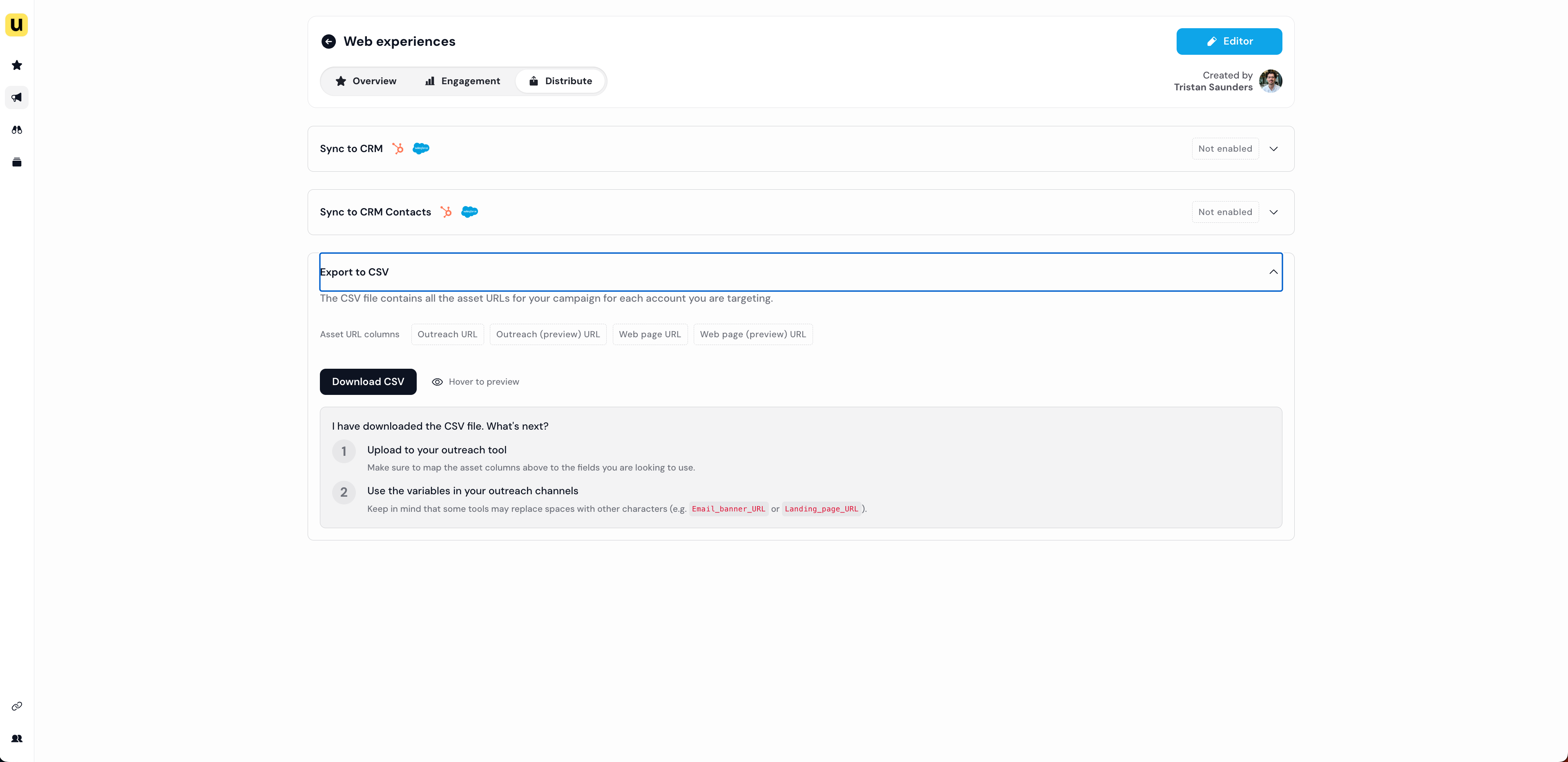Click the stacked box sidebar icon
Image resolution: width=1568 pixels, height=762 pixels.
(x=17, y=162)
